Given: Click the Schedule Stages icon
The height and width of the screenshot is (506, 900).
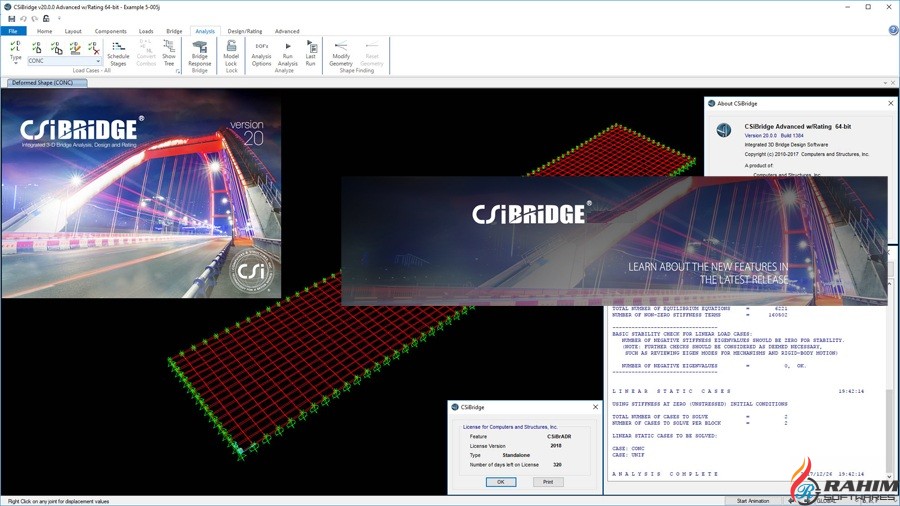Looking at the screenshot, I should (118, 51).
